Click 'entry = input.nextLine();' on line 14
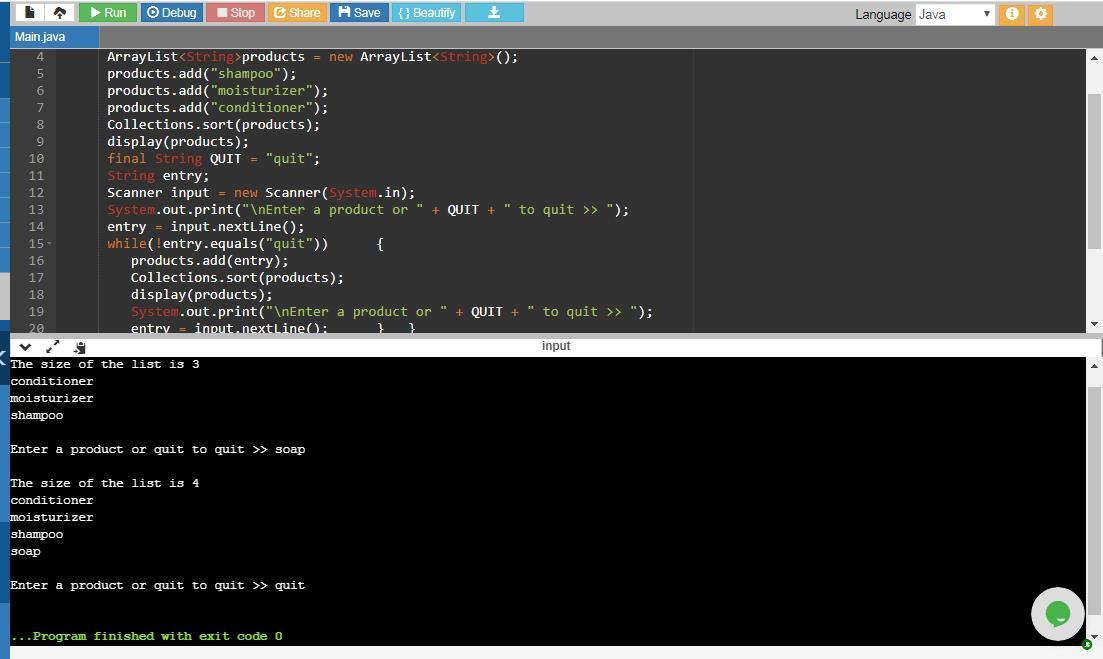This screenshot has height=659, width=1103. click(x=205, y=226)
